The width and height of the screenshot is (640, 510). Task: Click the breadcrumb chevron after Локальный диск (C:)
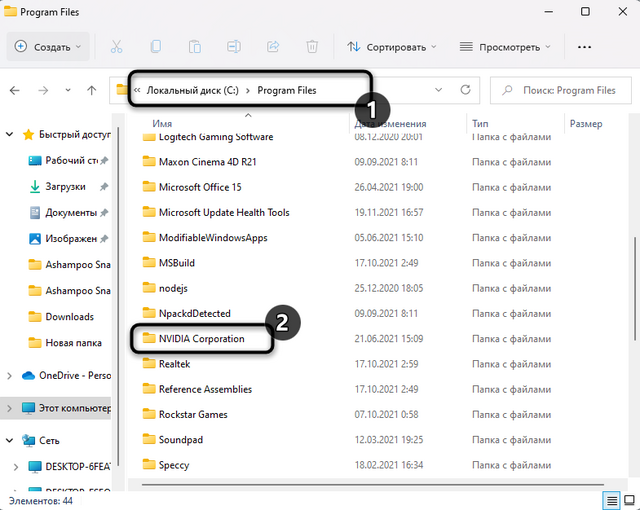248,90
